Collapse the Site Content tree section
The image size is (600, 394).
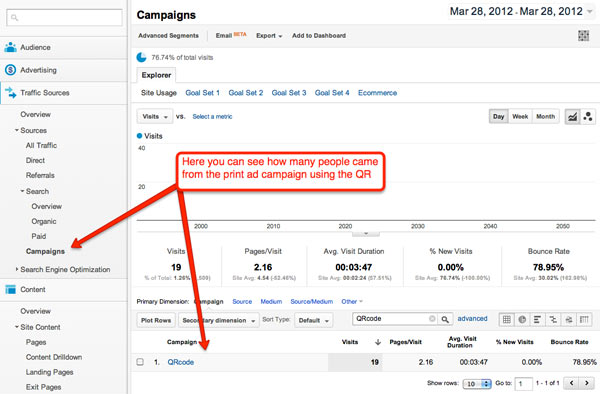tap(17, 327)
